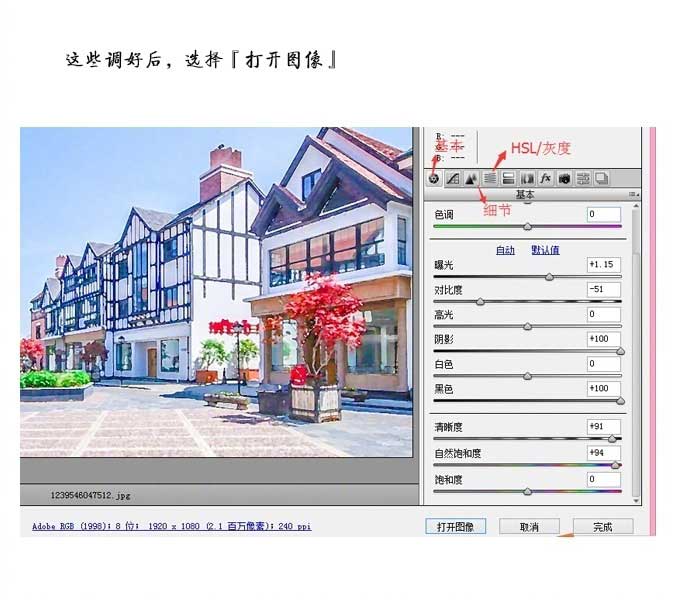Click the panel scrollbar up arrow
Image resolution: width=680 pixels, height=600 pixels.
636,206
